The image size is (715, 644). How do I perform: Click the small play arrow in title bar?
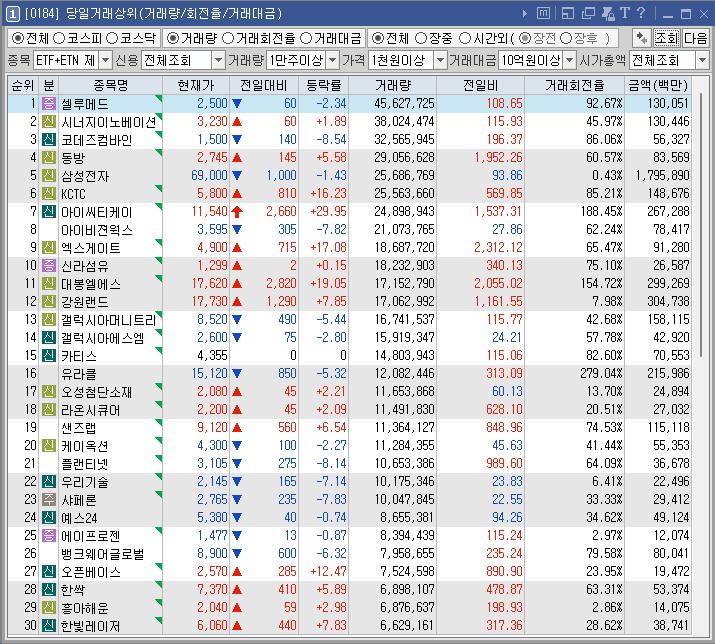[525, 14]
